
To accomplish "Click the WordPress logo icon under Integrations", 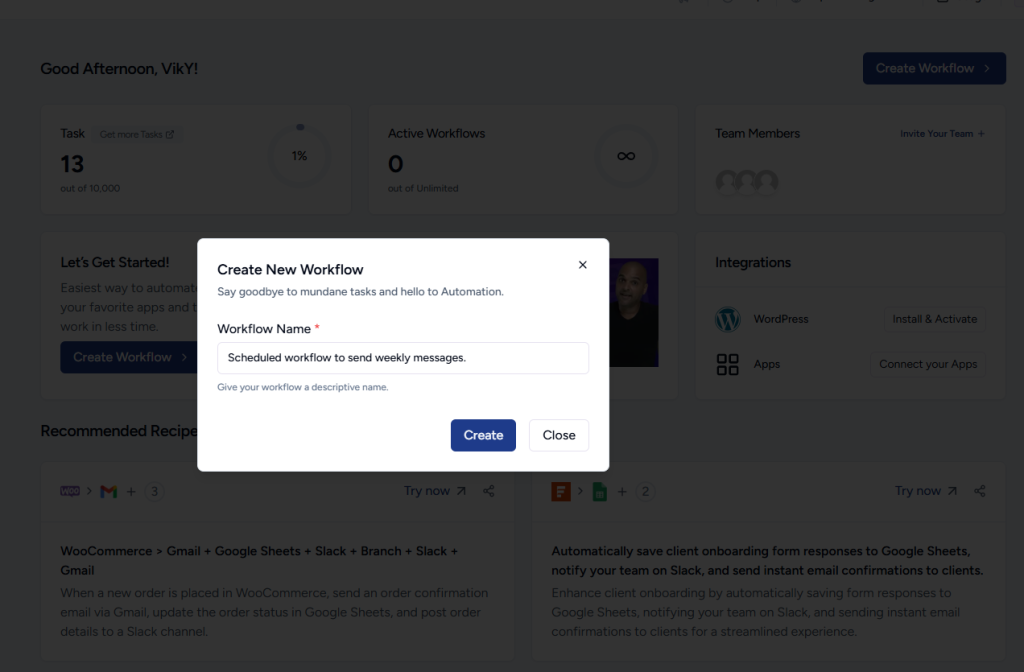I will pyautogui.click(x=727, y=319).
